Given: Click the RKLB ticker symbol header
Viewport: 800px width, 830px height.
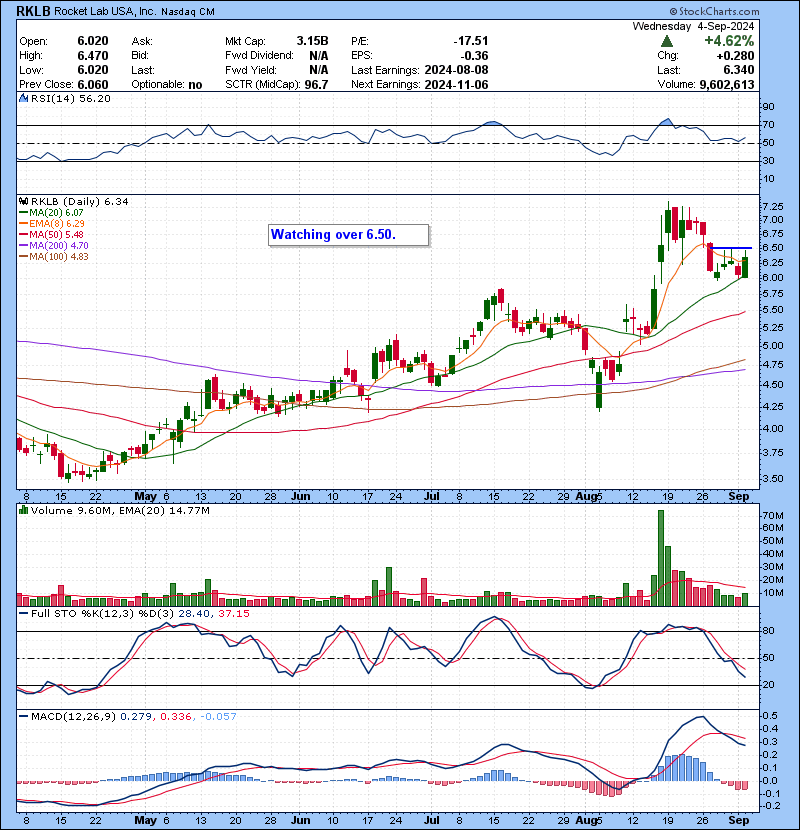Looking at the screenshot, I should coord(33,11).
